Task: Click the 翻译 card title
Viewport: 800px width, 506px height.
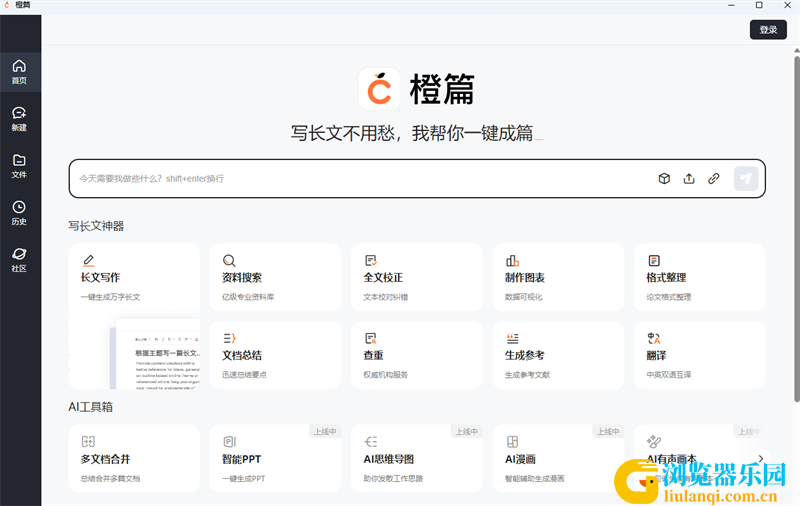Action: coord(657,356)
